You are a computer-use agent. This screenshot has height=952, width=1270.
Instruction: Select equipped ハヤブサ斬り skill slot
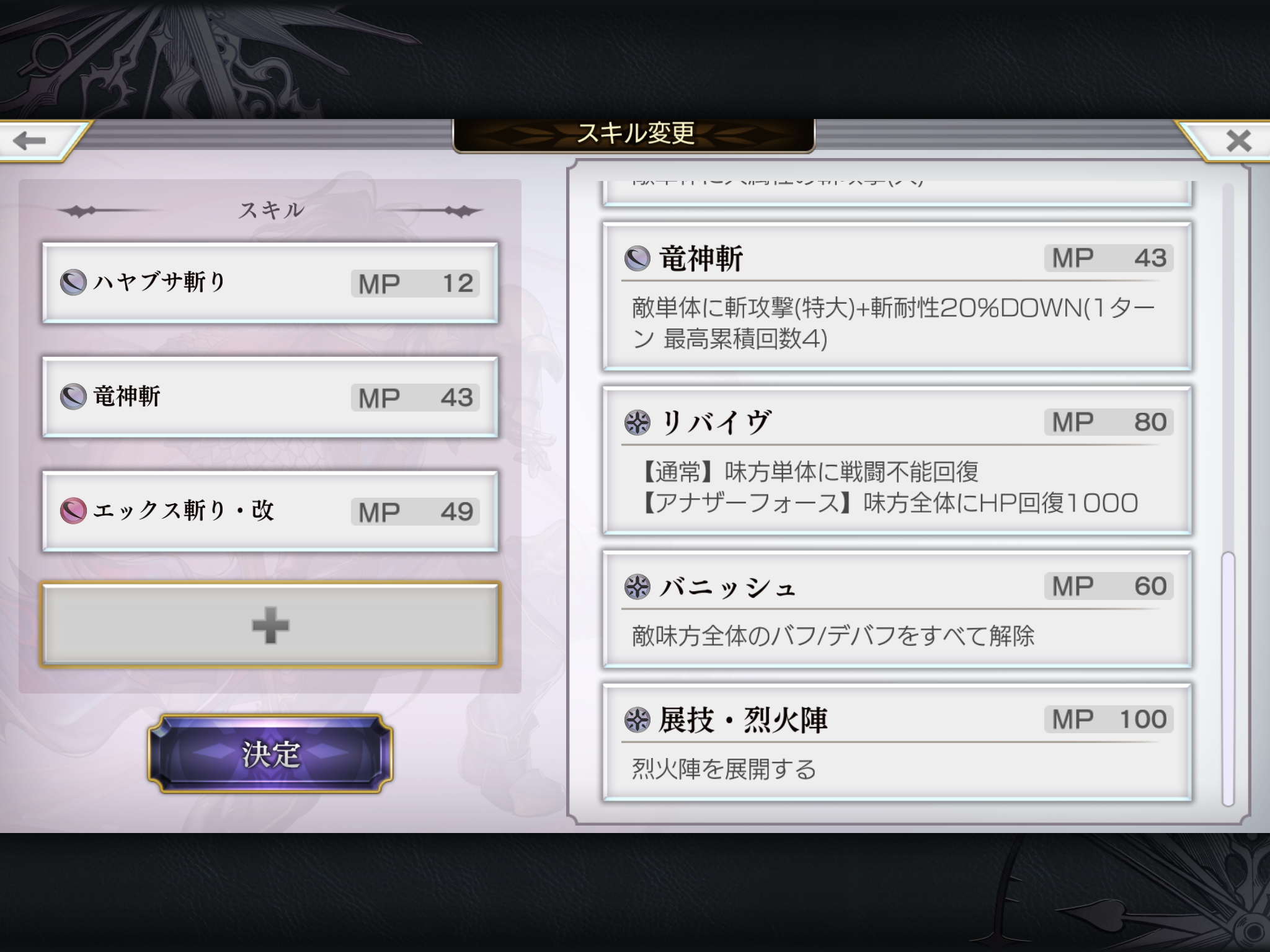point(270,283)
